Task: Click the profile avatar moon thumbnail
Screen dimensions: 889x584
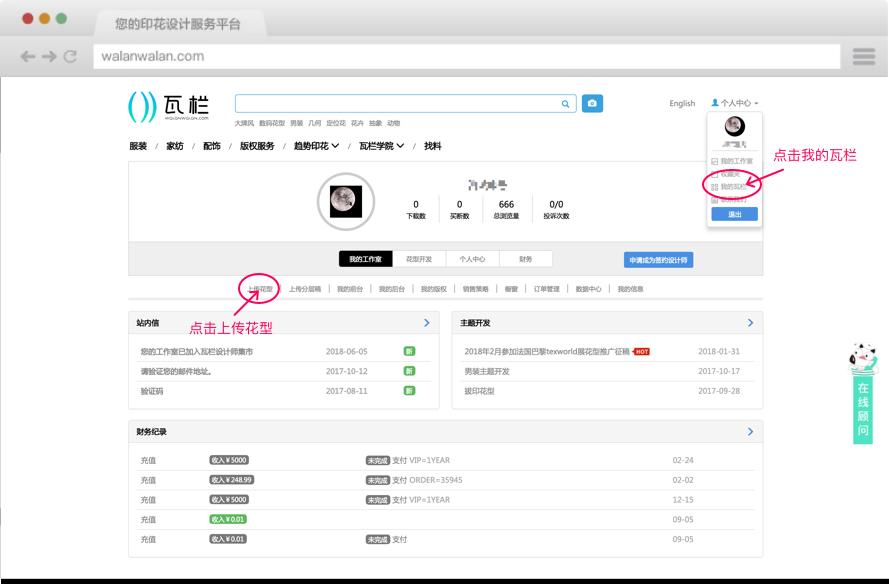Action: click(x=345, y=200)
